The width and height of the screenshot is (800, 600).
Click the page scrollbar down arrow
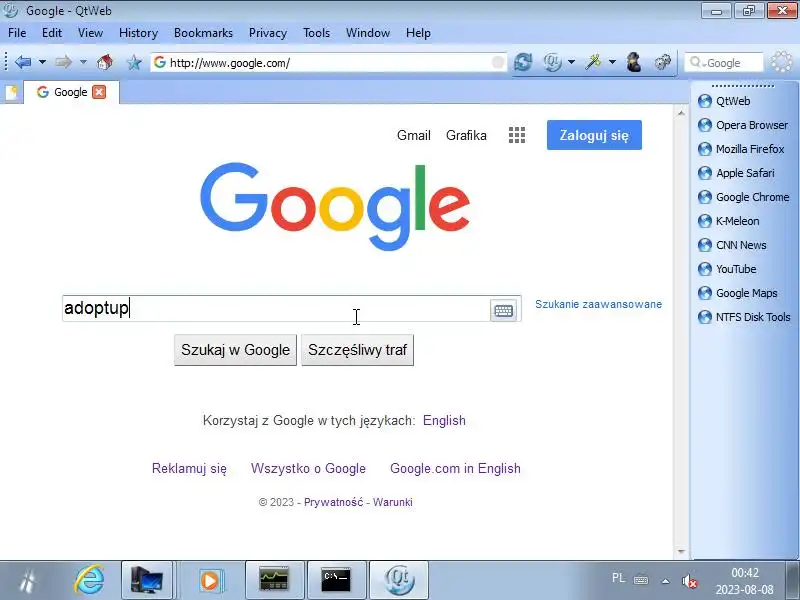[x=681, y=552]
